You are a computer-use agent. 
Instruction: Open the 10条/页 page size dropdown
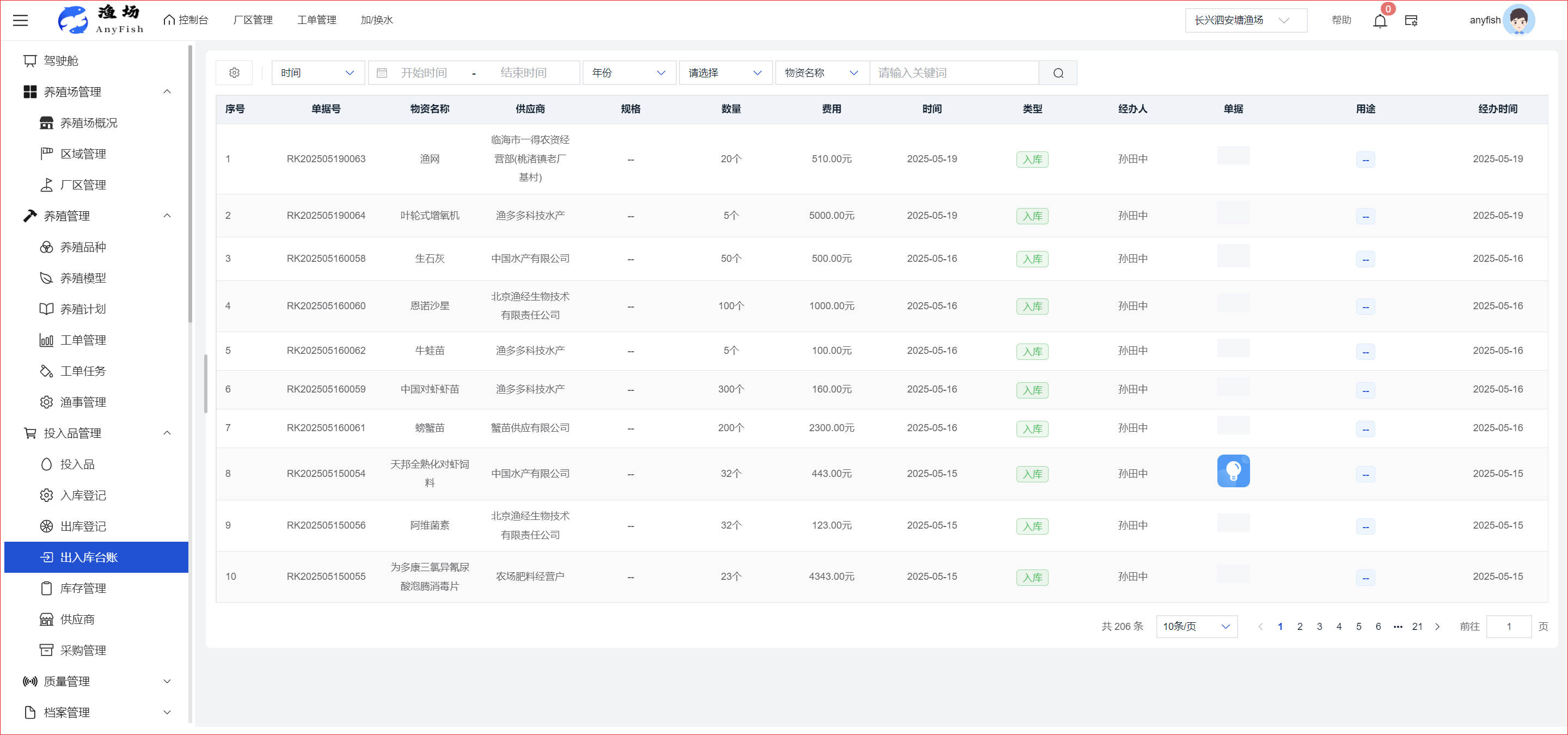tap(1196, 626)
